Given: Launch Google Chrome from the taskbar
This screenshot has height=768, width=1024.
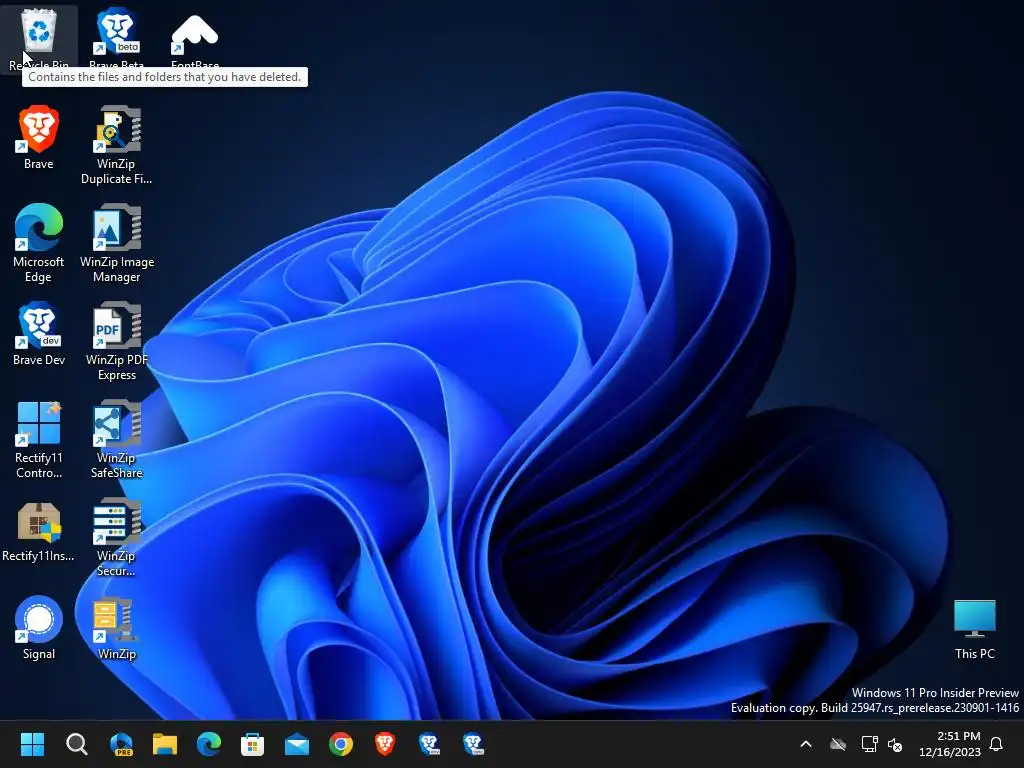Looking at the screenshot, I should click(341, 744).
